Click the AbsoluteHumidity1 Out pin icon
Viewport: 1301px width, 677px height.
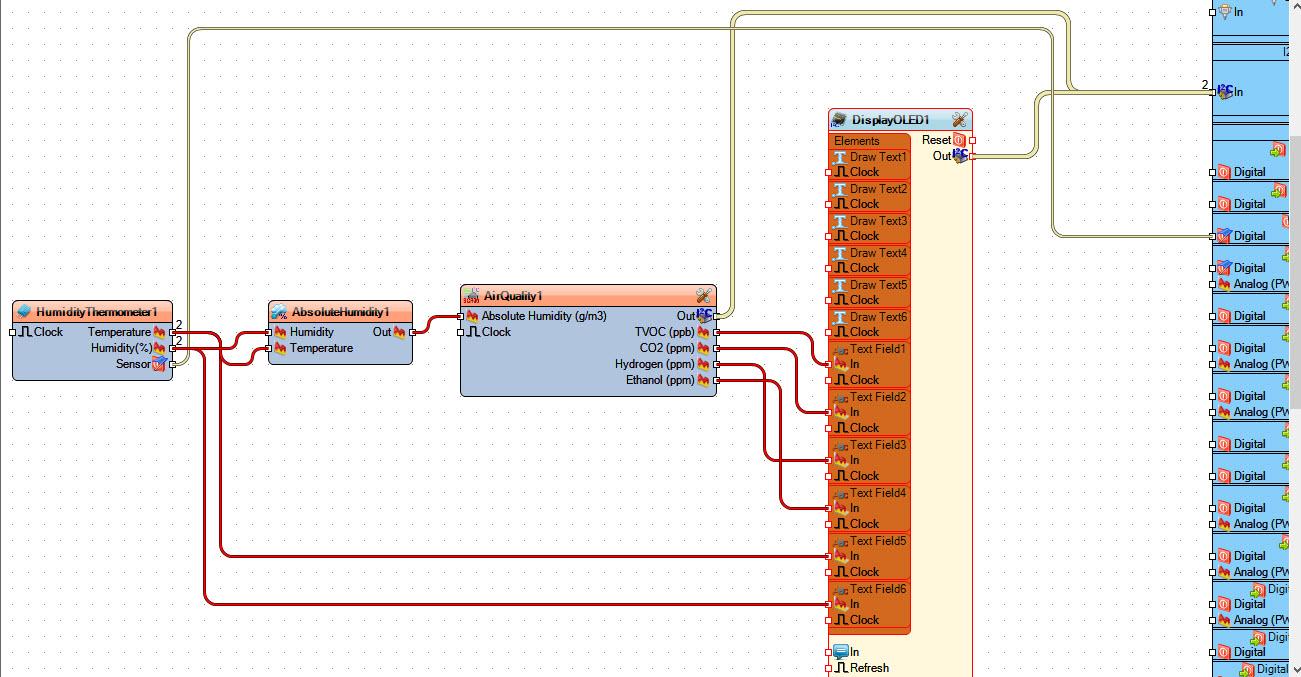pos(399,332)
